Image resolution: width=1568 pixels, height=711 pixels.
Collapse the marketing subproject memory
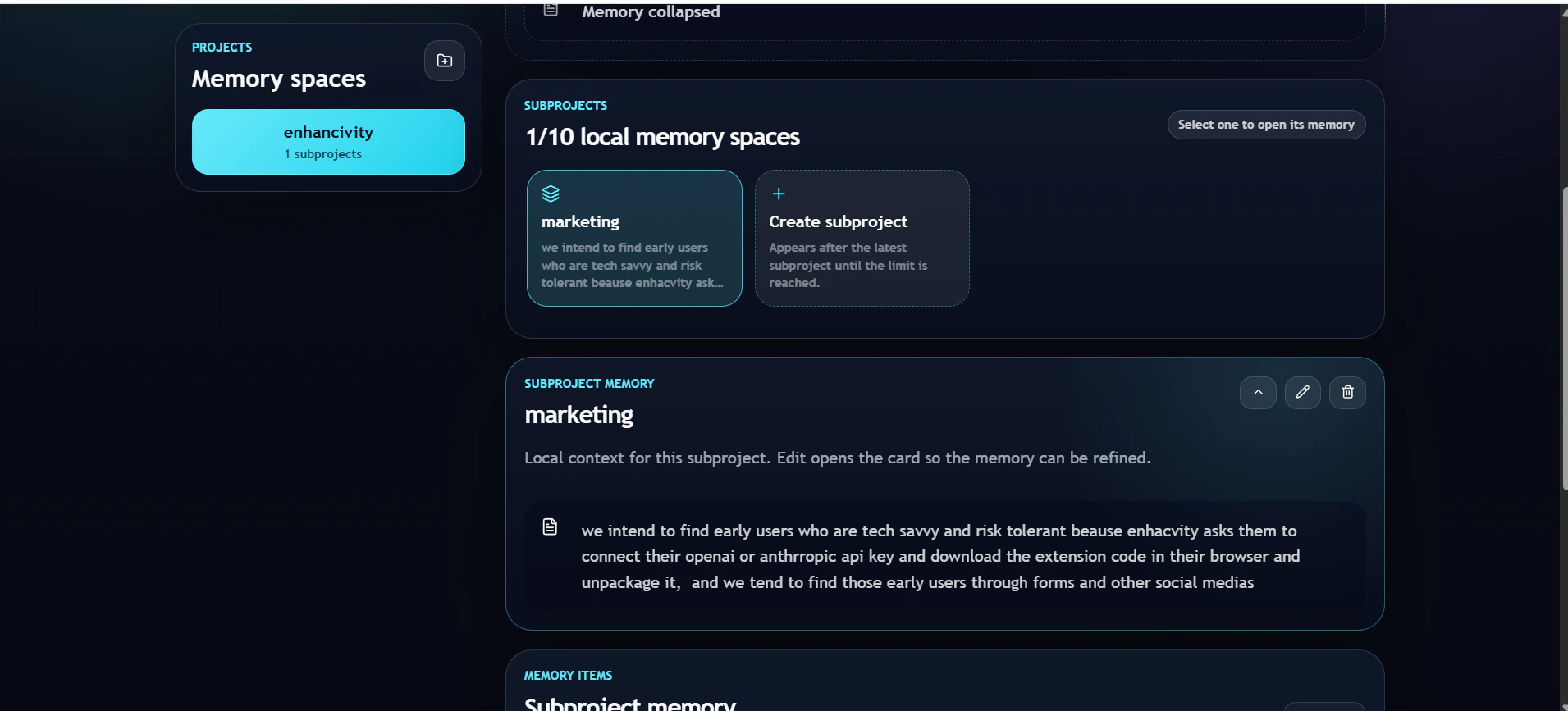[1258, 392]
